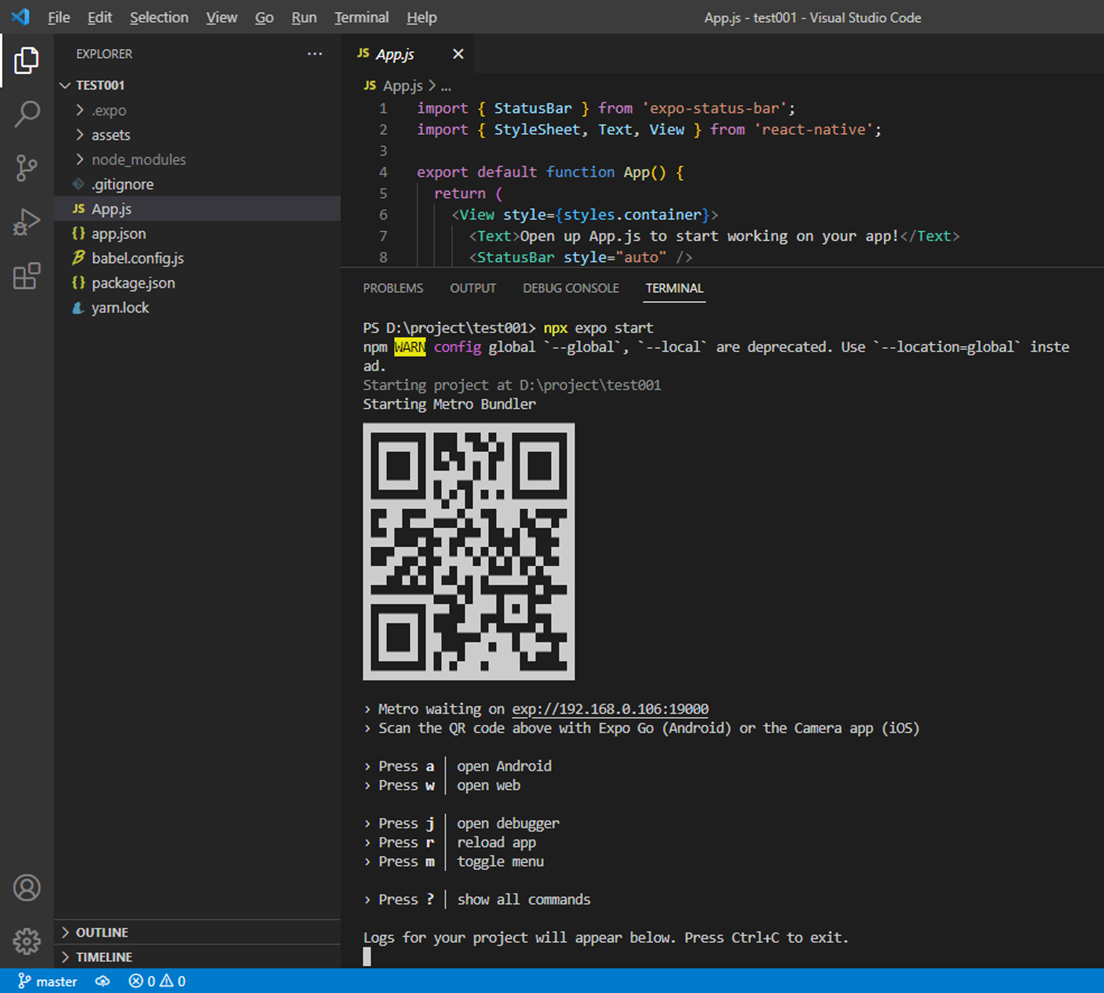
Task: Open the Help menu
Action: point(422,18)
